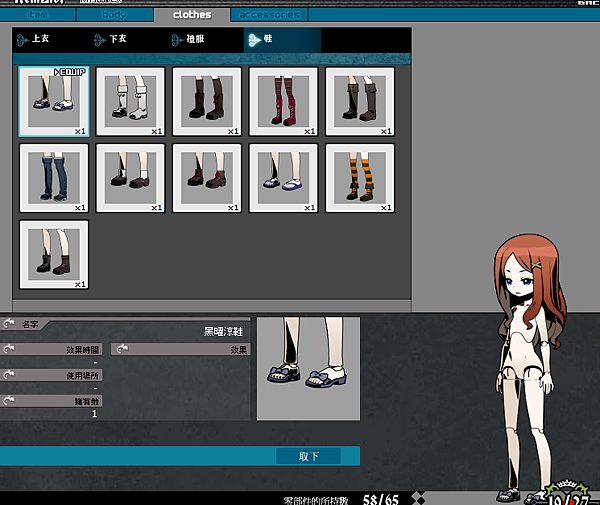Switch to the 下衣 subcategory

pos(117,40)
